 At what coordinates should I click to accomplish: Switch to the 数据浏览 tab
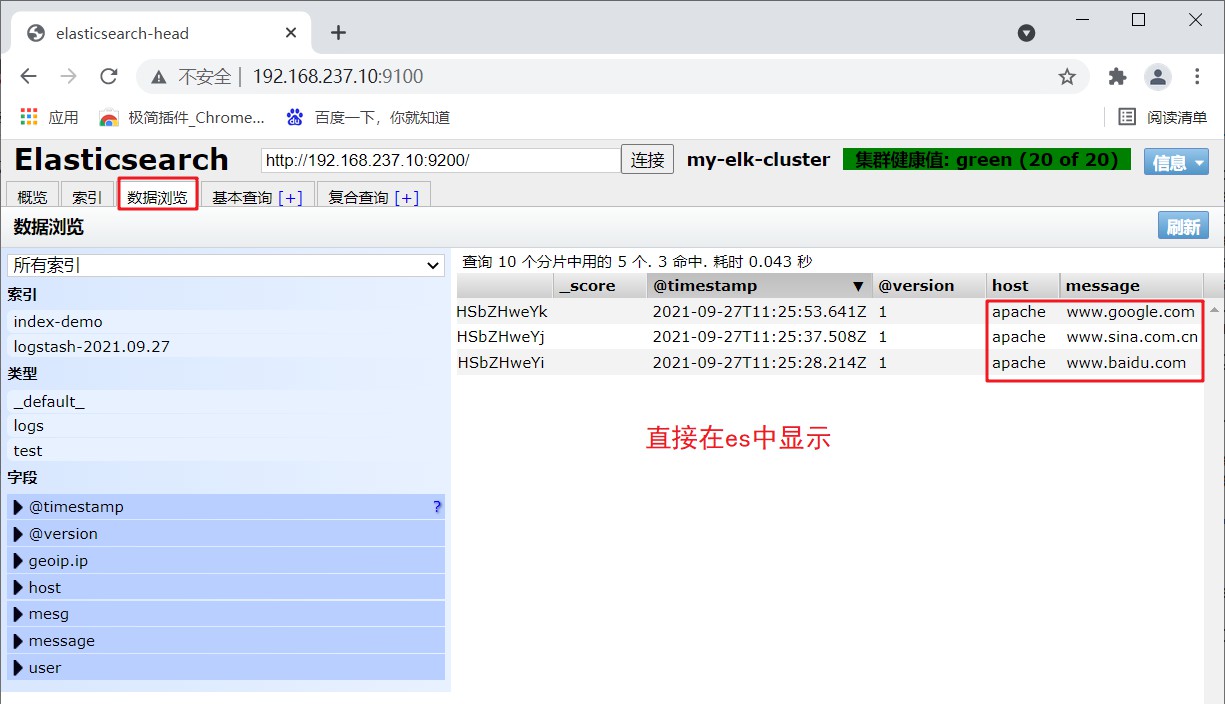157,197
